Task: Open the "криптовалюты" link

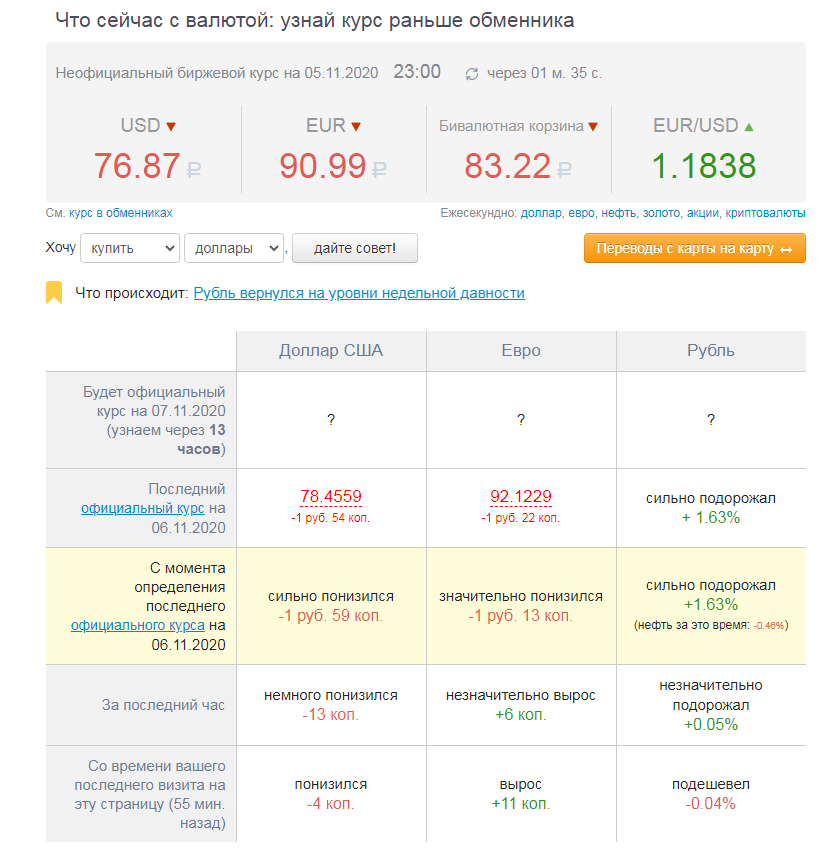Action: pyautogui.click(x=765, y=213)
